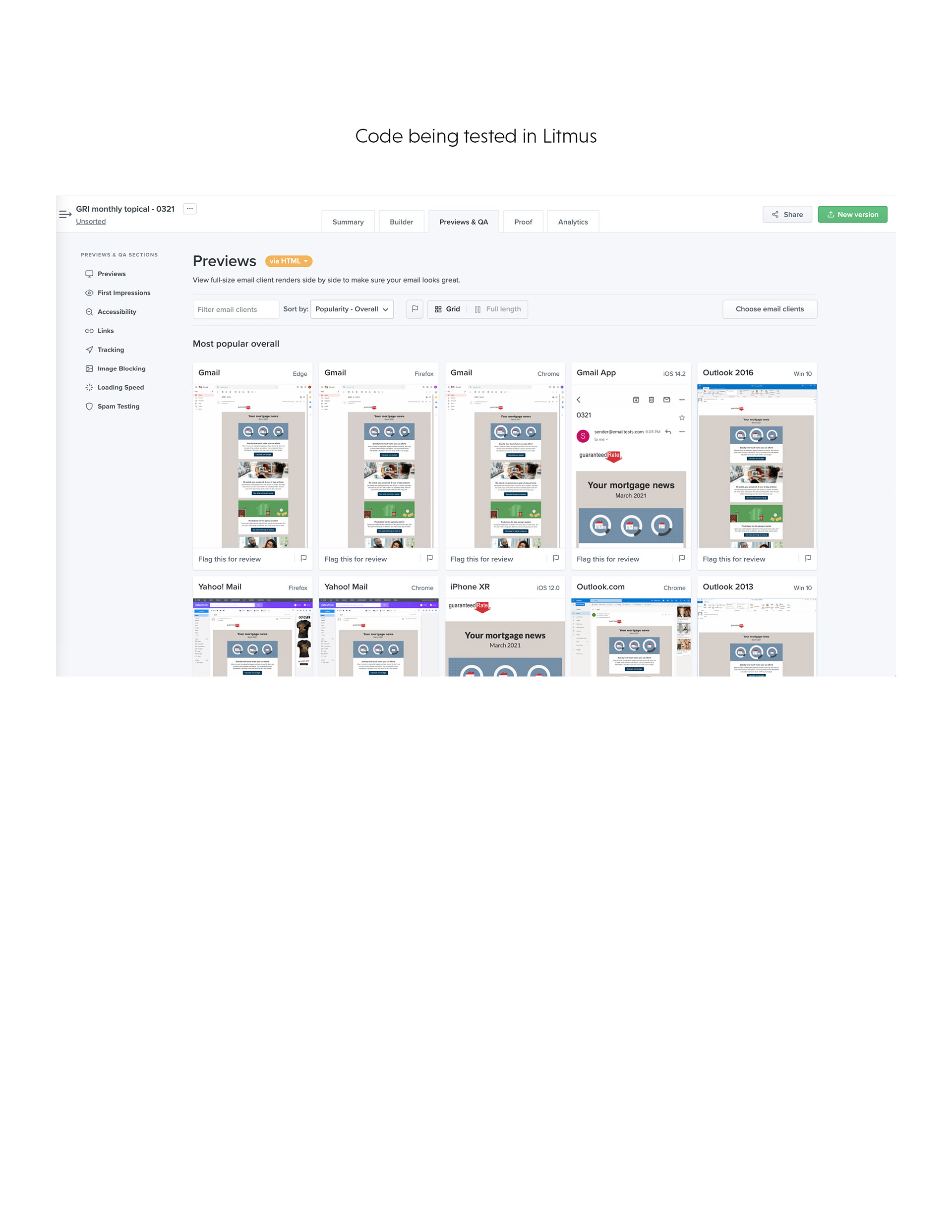Flag the Gmail Chrome preview for review

click(556, 558)
